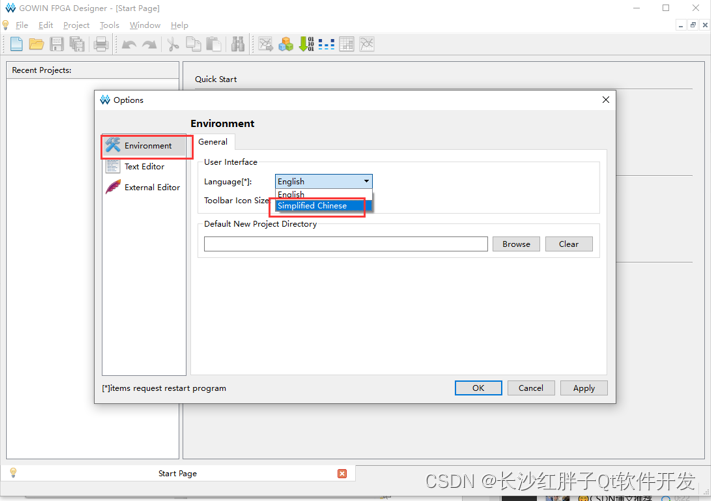The height and width of the screenshot is (501, 711).
Task: Open the IP Core Generator cubes icon
Action: pyautogui.click(x=286, y=44)
